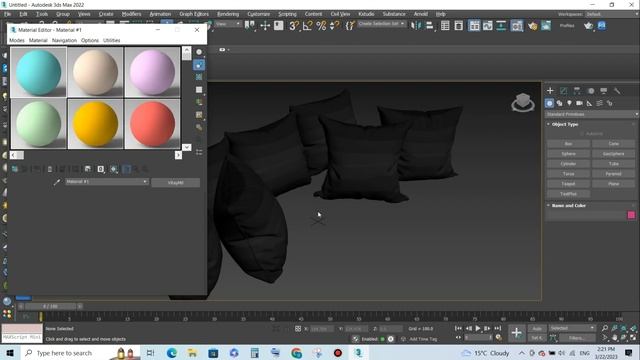This screenshot has width=640, height=360.
Task: Click the Box primitive button
Action: [568, 144]
